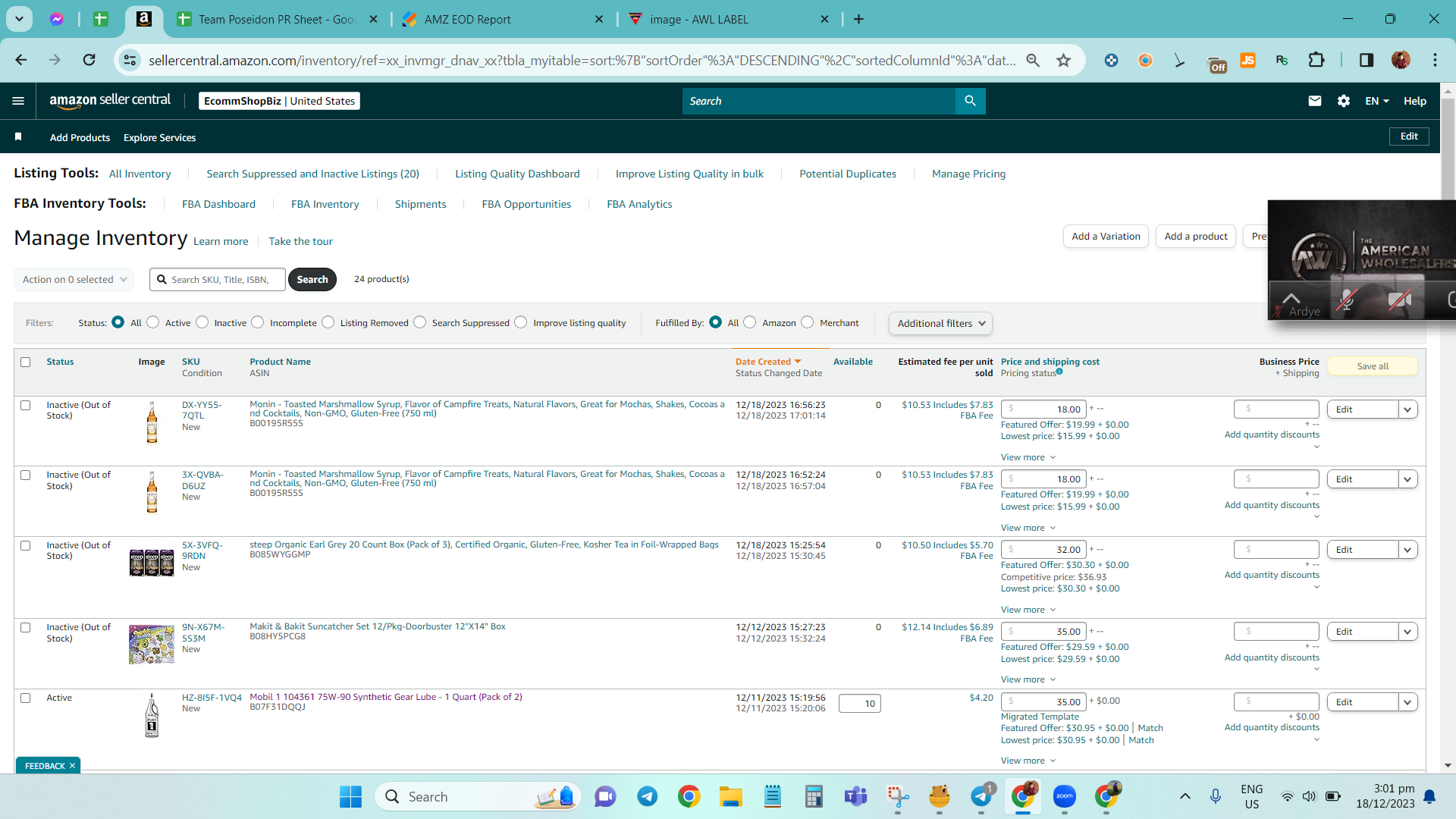Screen dimensions: 1456x819
Task: Click the SKU search input field
Action: pyautogui.click(x=218, y=280)
